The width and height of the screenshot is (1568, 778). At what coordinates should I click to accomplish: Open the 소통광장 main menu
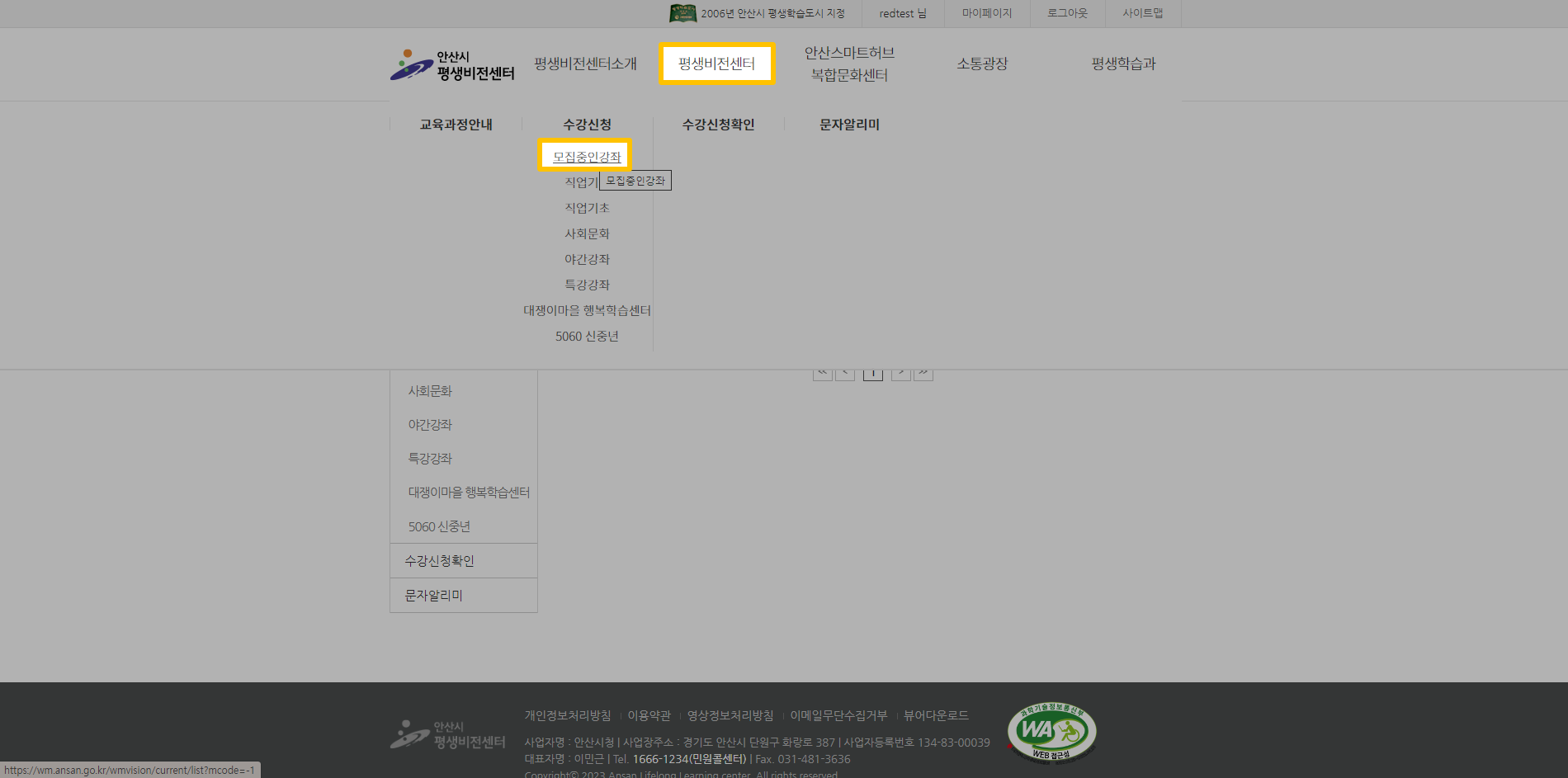[982, 64]
